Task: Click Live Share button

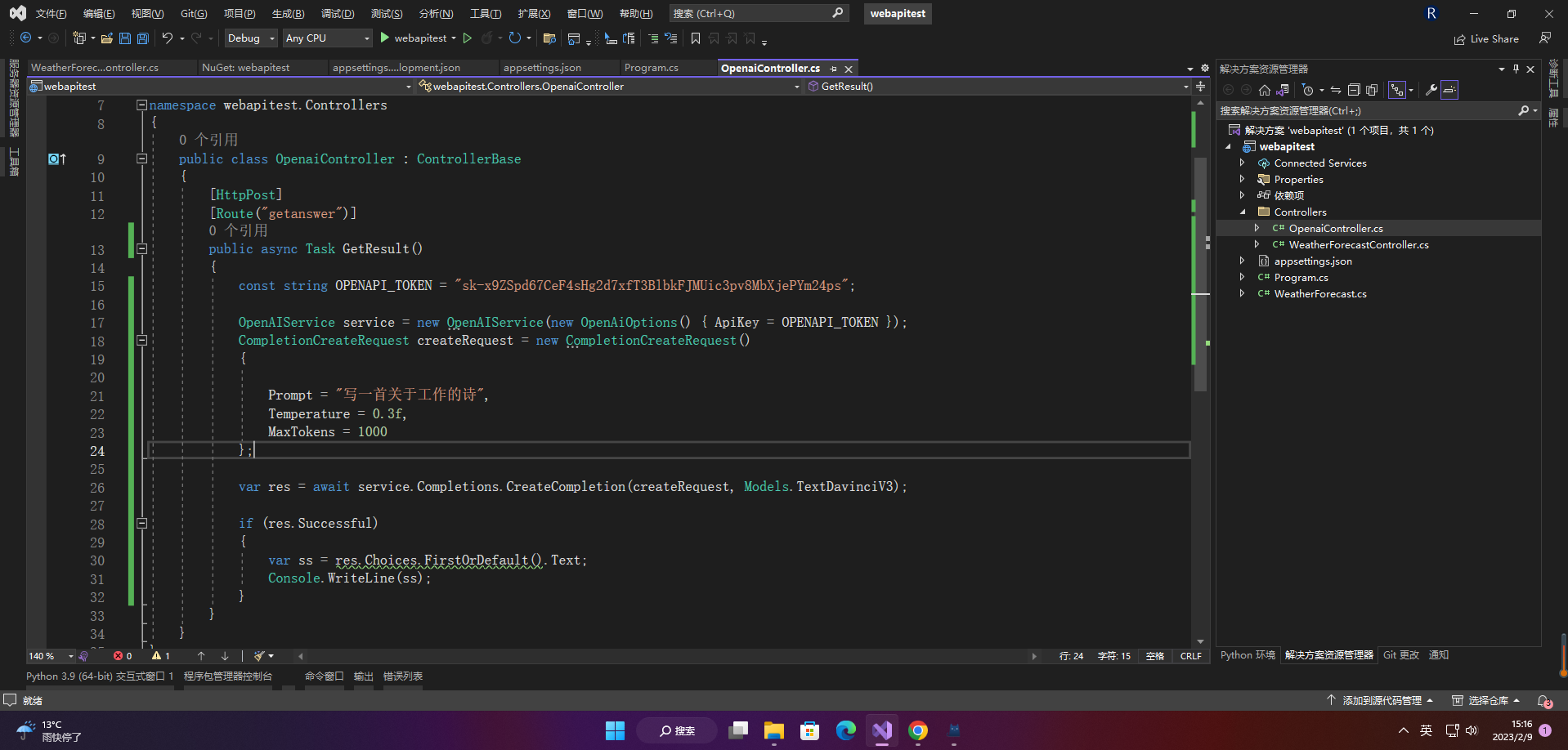Action: click(1486, 38)
